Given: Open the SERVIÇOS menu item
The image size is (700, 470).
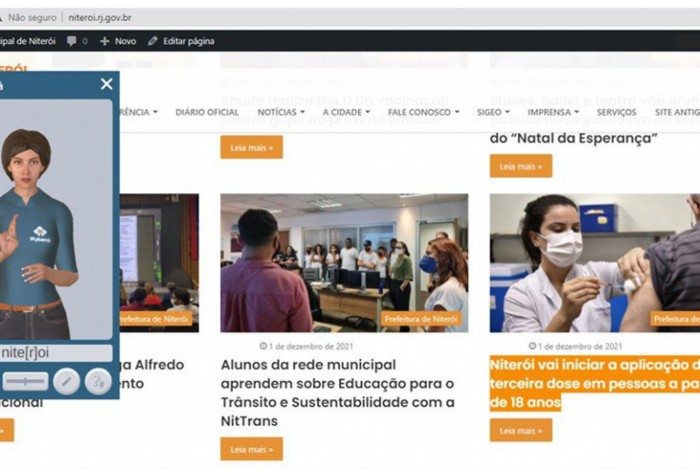Looking at the screenshot, I should point(617,112).
